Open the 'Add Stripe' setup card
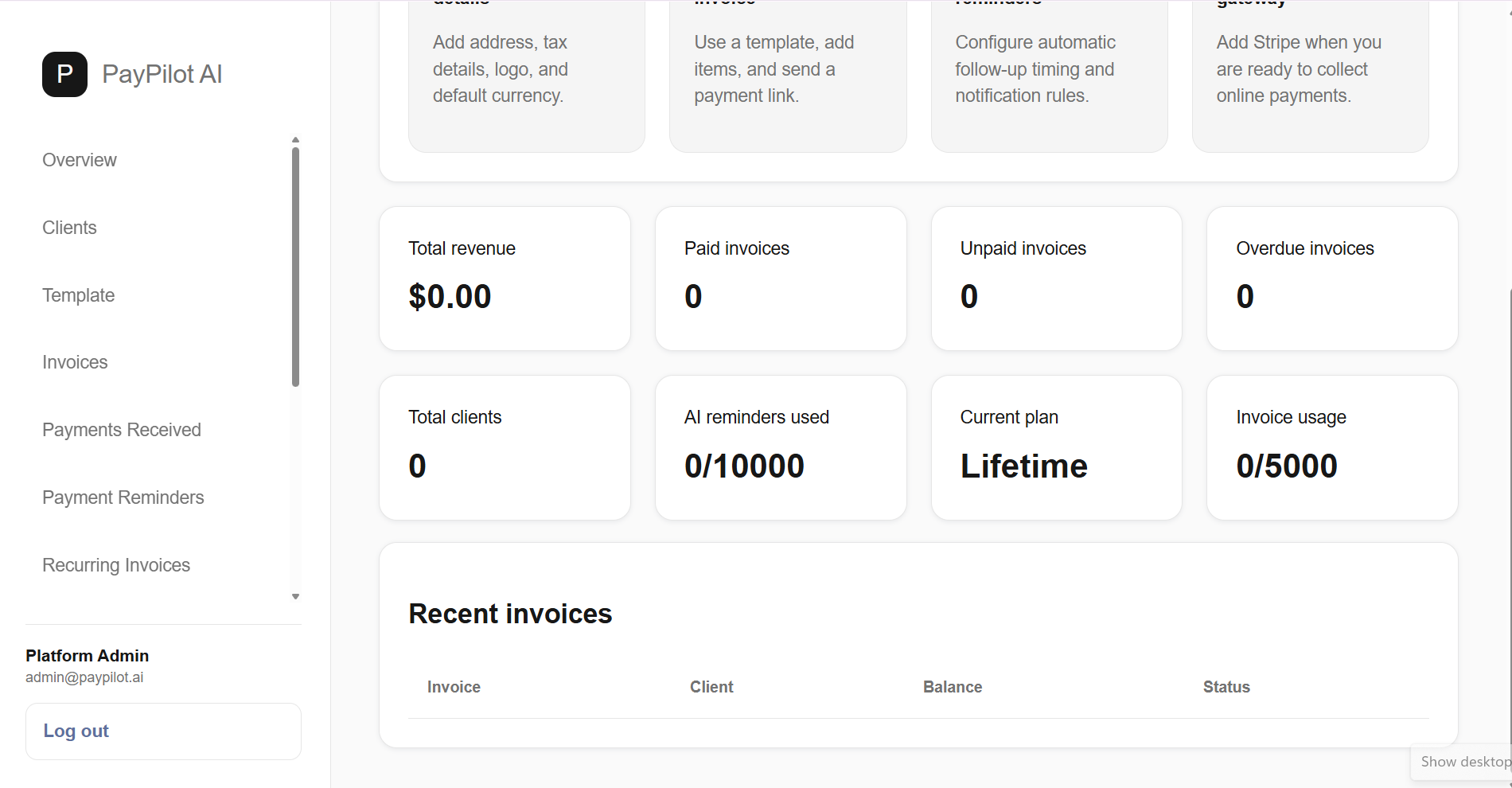This screenshot has height=788, width=1512. [x=1311, y=76]
